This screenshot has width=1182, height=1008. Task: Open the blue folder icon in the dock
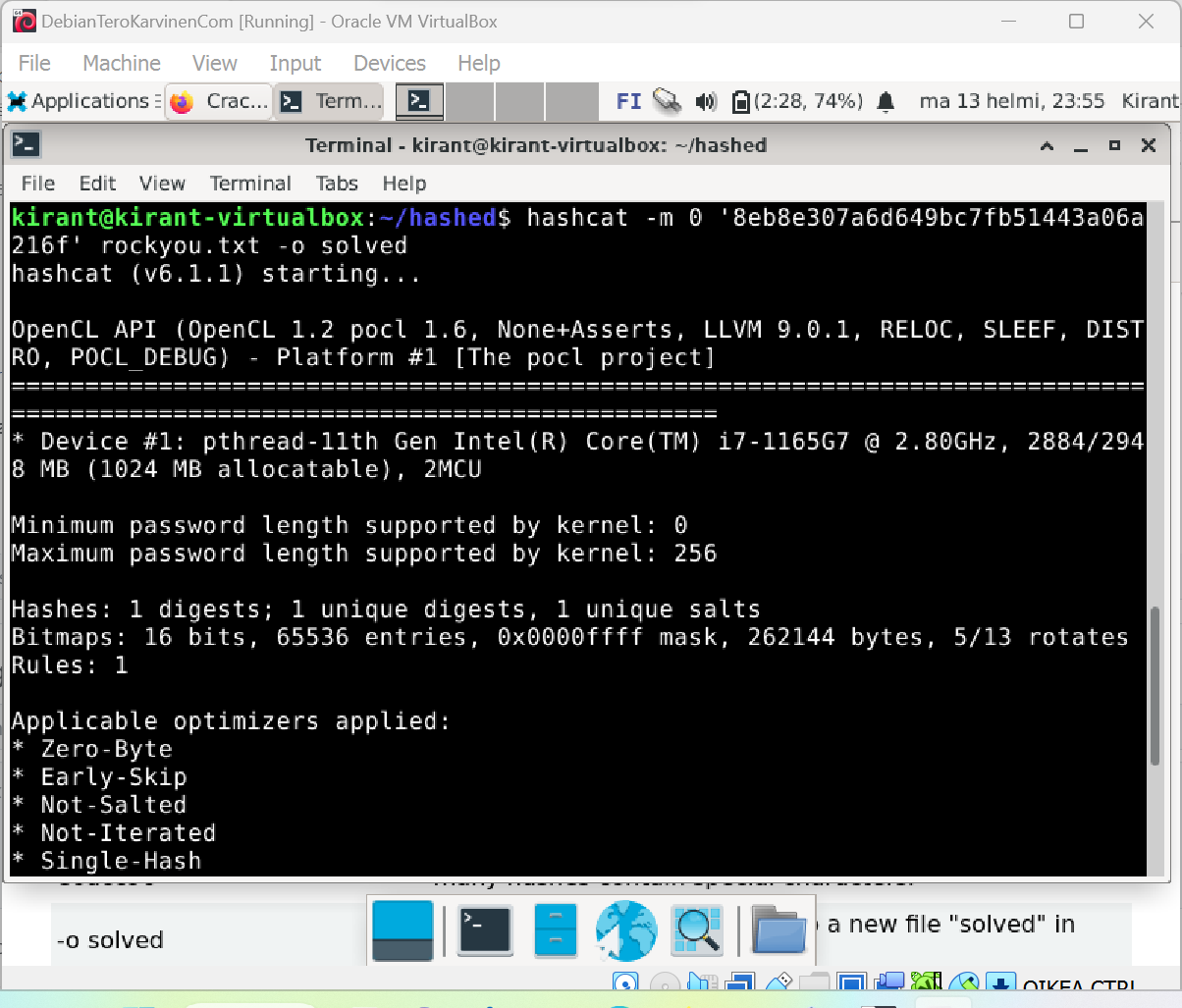pyautogui.click(x=779, y=930)
